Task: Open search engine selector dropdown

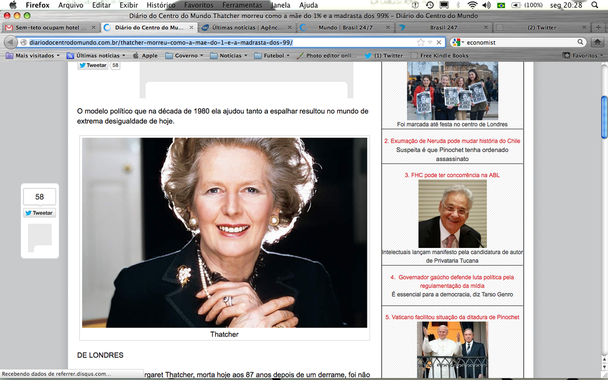Action: pos(458,42)
